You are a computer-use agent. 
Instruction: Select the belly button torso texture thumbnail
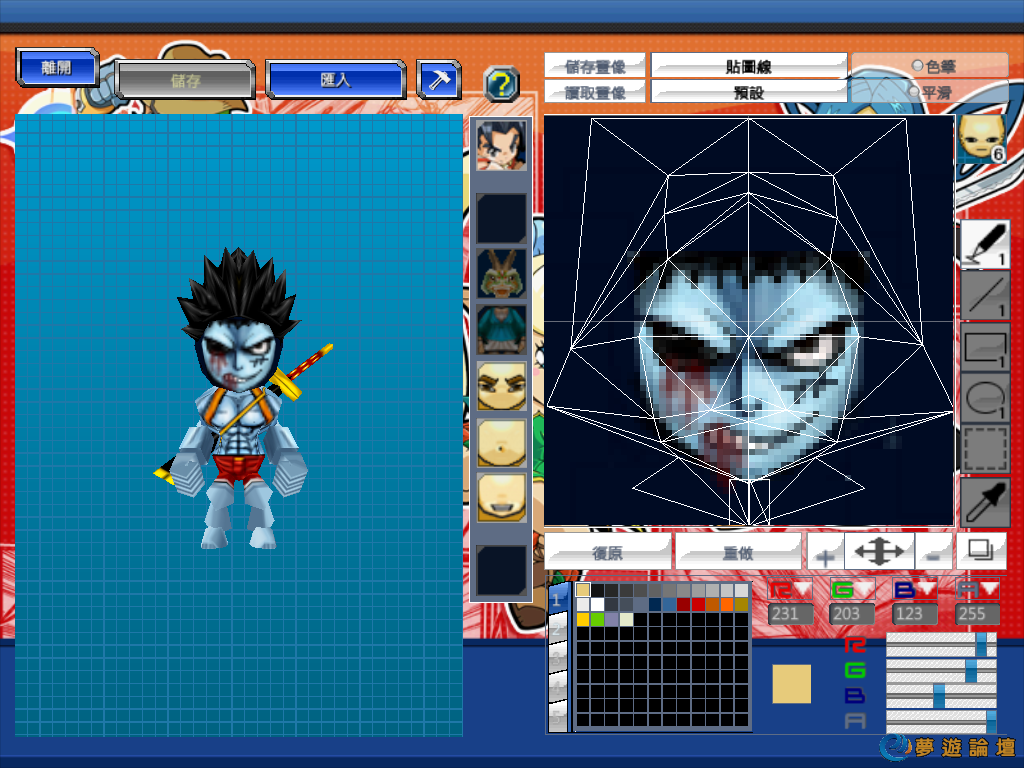[x=501, y=442]
